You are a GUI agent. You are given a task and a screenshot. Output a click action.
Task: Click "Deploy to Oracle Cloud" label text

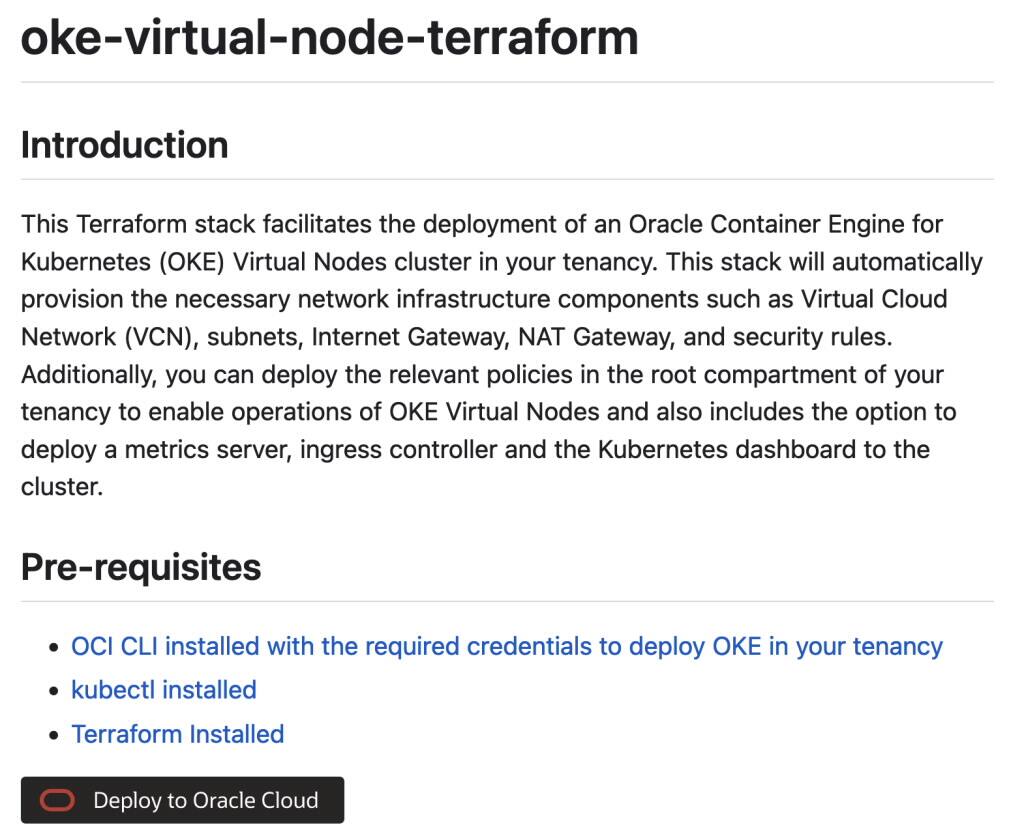click(204, 800)
